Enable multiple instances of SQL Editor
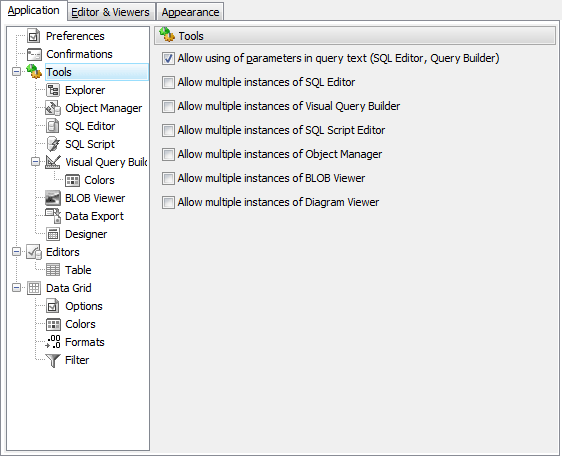The image size is (562, 457). pyautogui.click(x=168, y=82)
